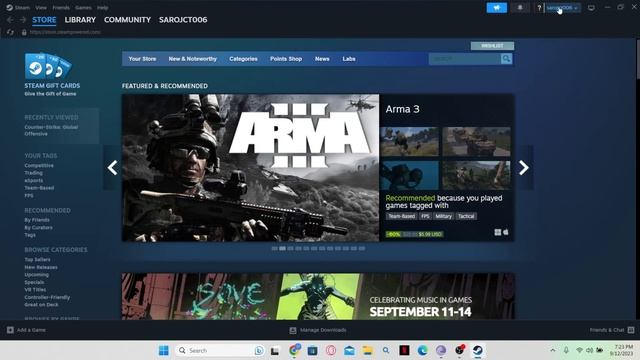Viewport: 640px width, 360px height.
Task: Open the Labs page
Action: tap(349, 59)
